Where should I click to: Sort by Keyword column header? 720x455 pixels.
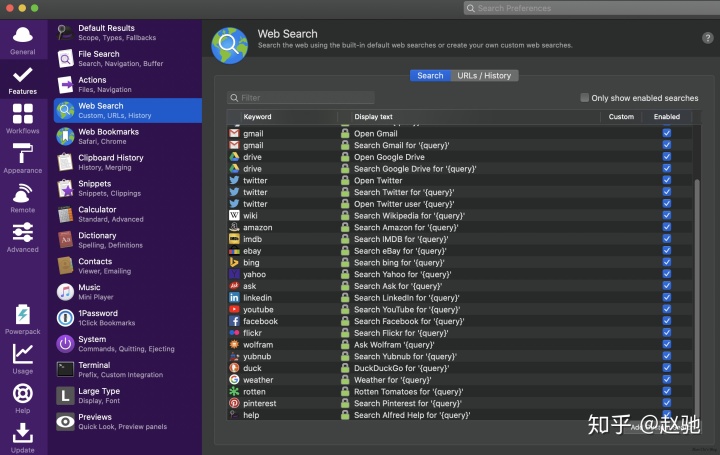pos(289,117)
